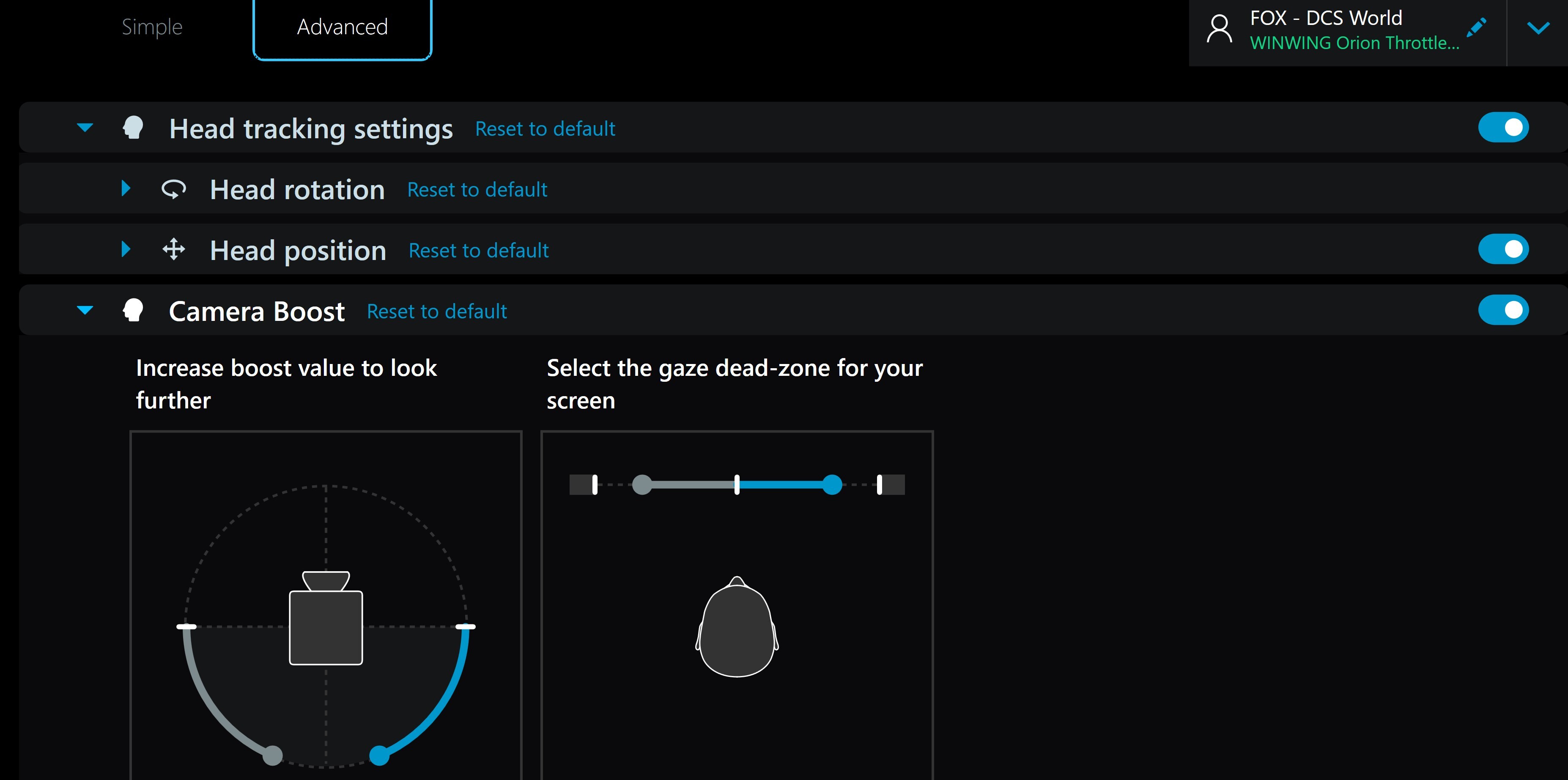Viewport: 1568px width, 780px height.
Task: Click the Camera Boost head icon
Action: tap(133, 310)
